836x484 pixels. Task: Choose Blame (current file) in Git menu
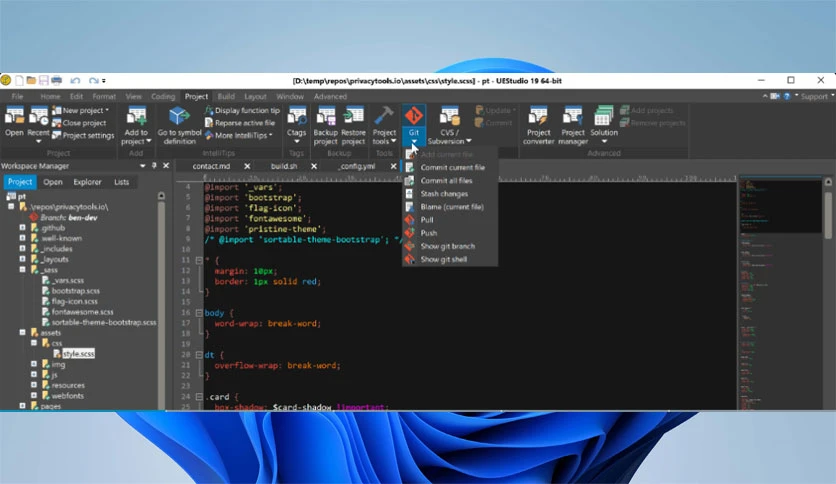[450, 207]
